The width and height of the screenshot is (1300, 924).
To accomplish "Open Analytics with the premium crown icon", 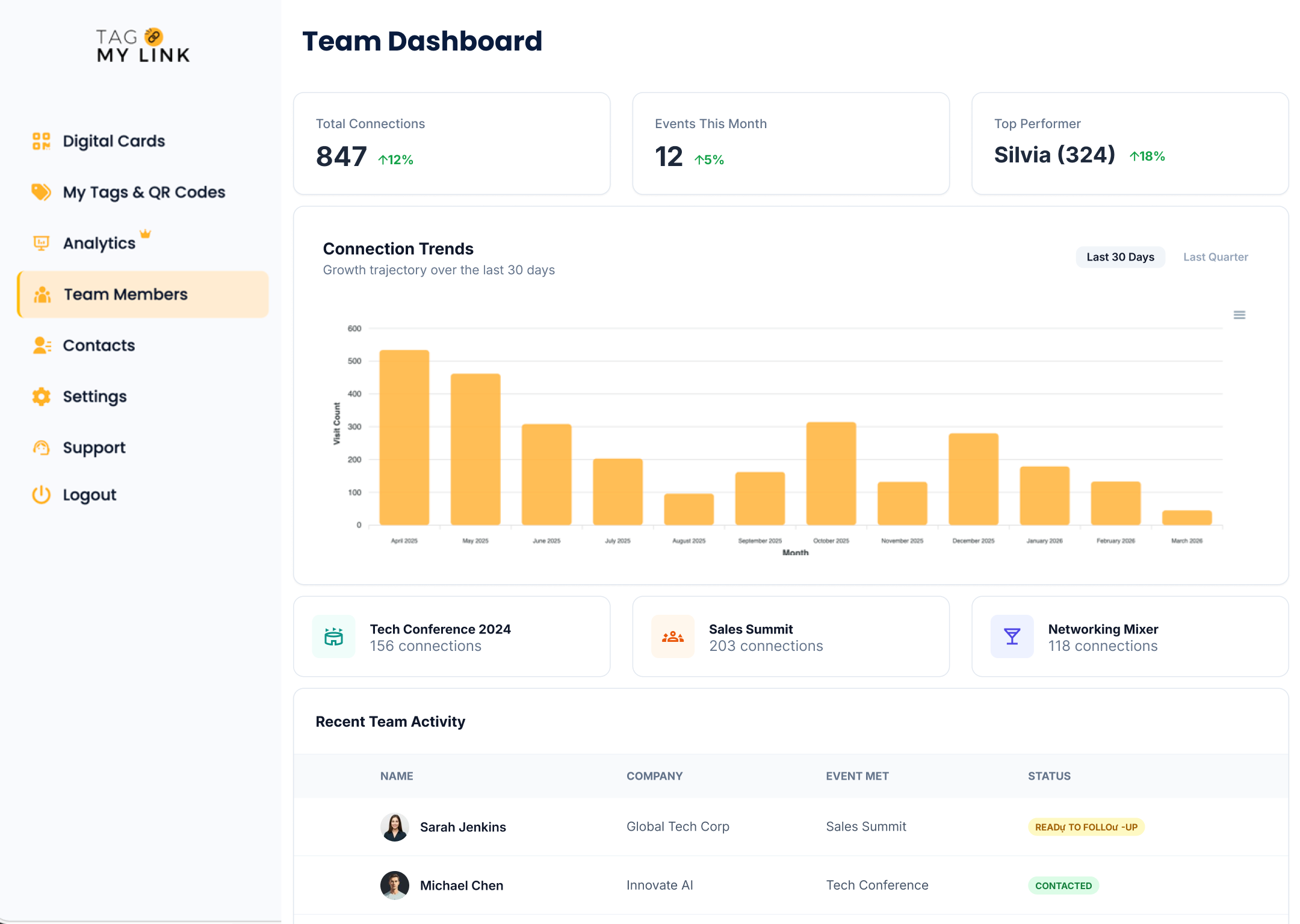I will click(41, 243).
